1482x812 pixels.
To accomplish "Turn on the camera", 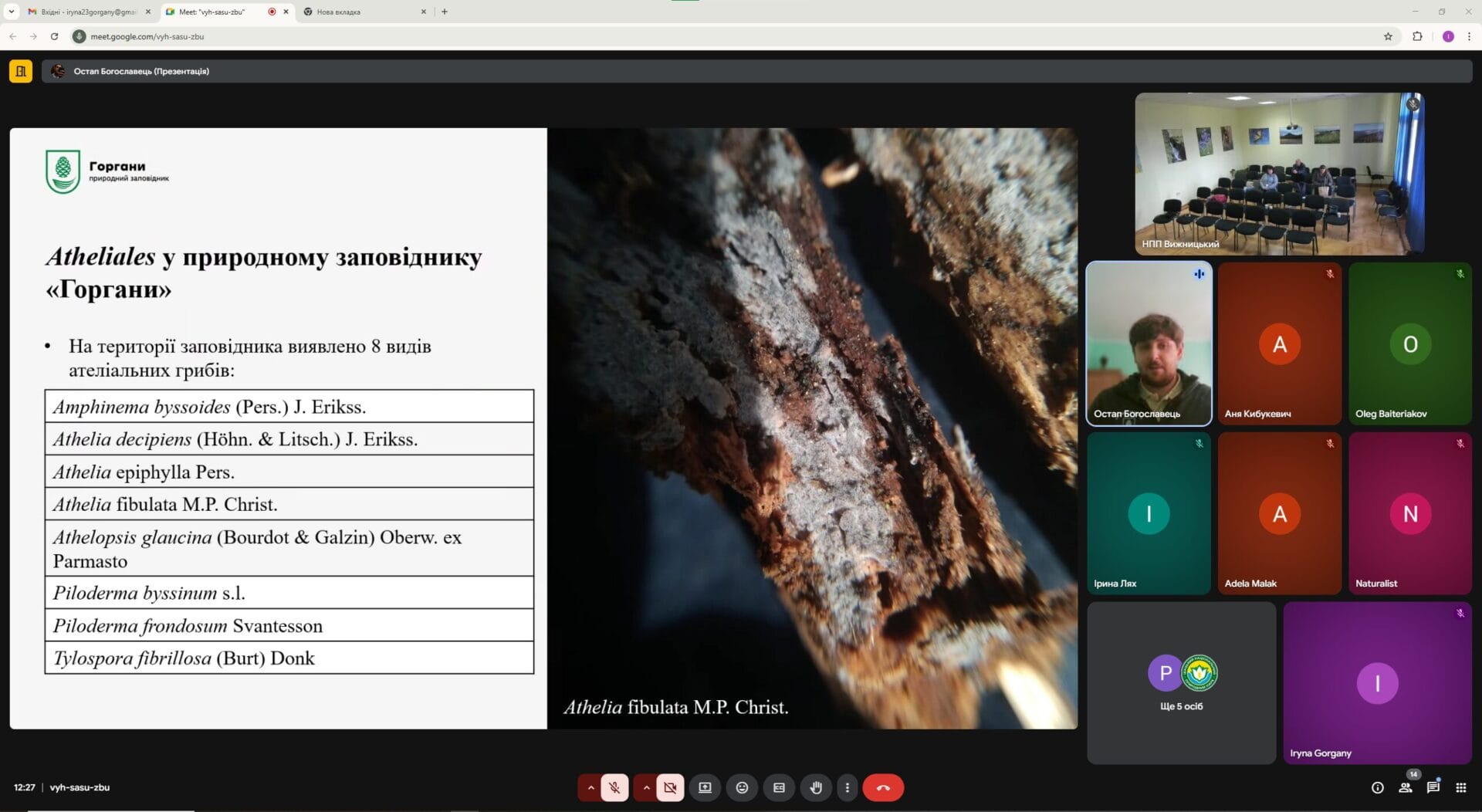I will point(670,787).
